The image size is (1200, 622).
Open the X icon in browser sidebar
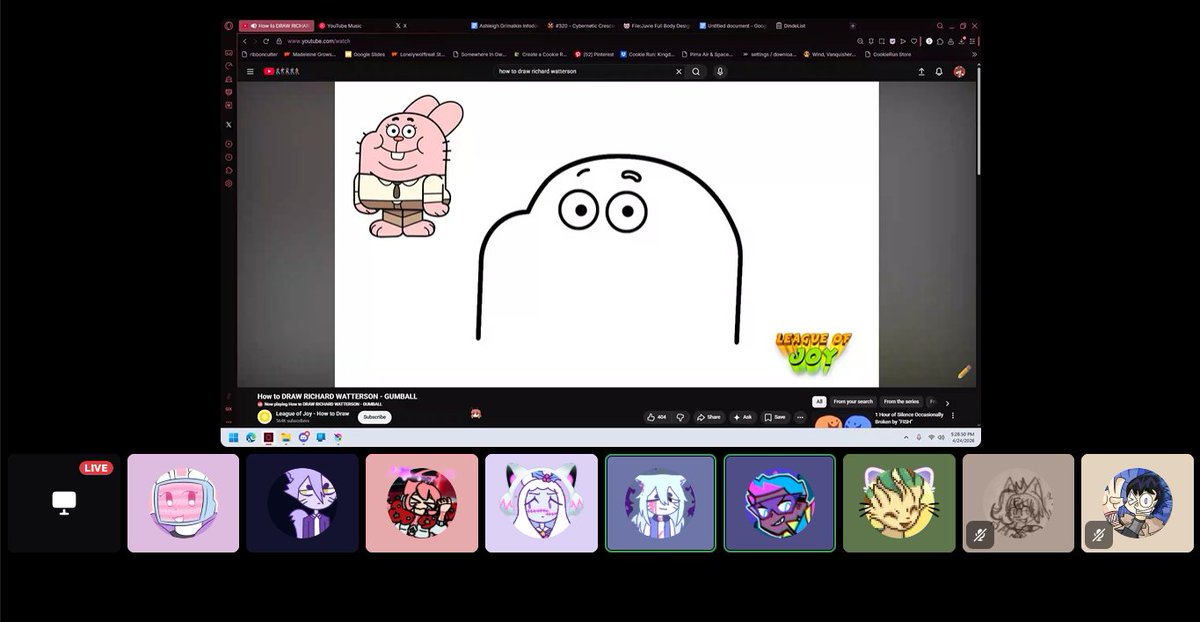pos(229,124)
